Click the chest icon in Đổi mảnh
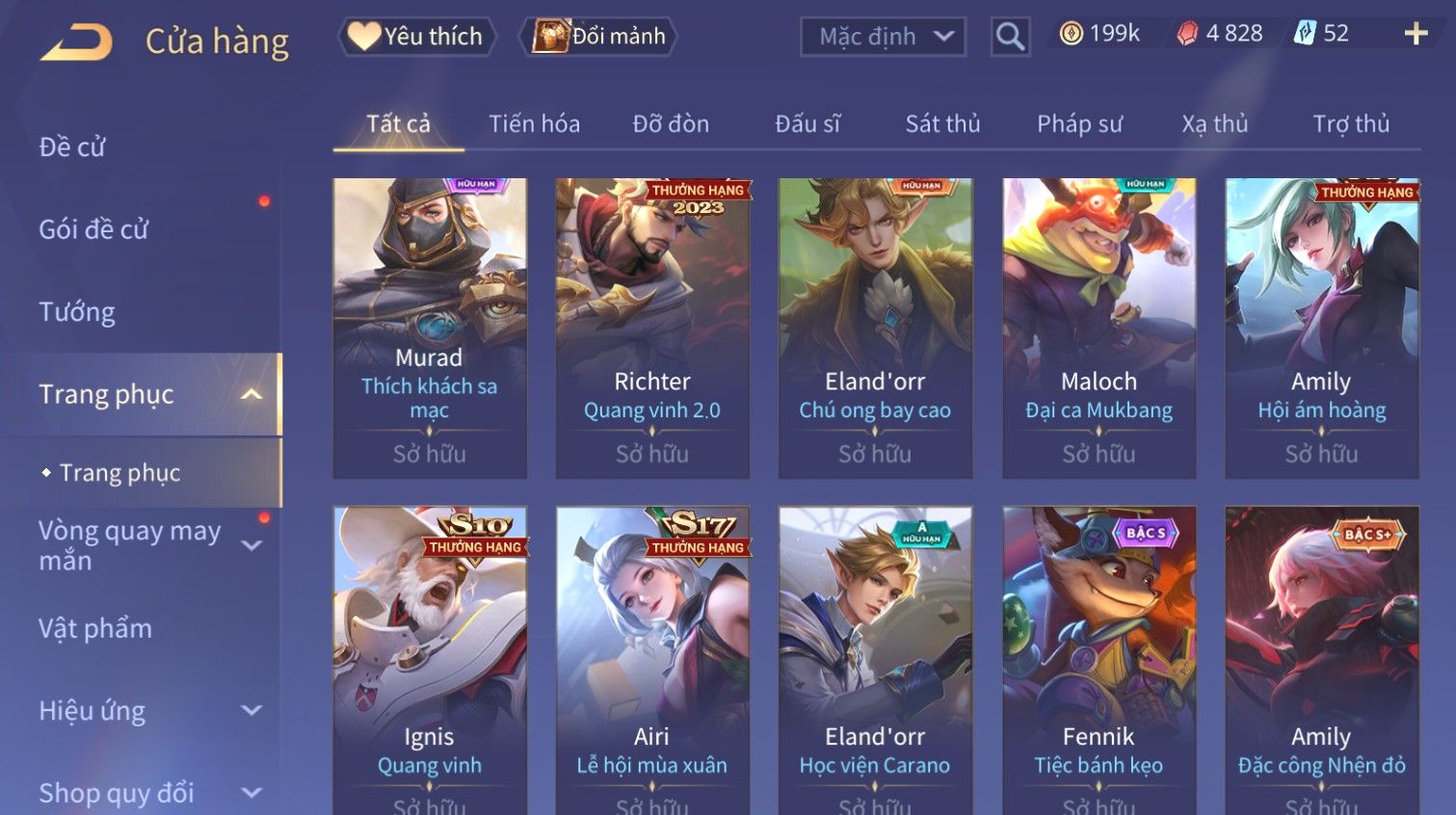Viewport: 1456px width, 815px height. (550, 37)
